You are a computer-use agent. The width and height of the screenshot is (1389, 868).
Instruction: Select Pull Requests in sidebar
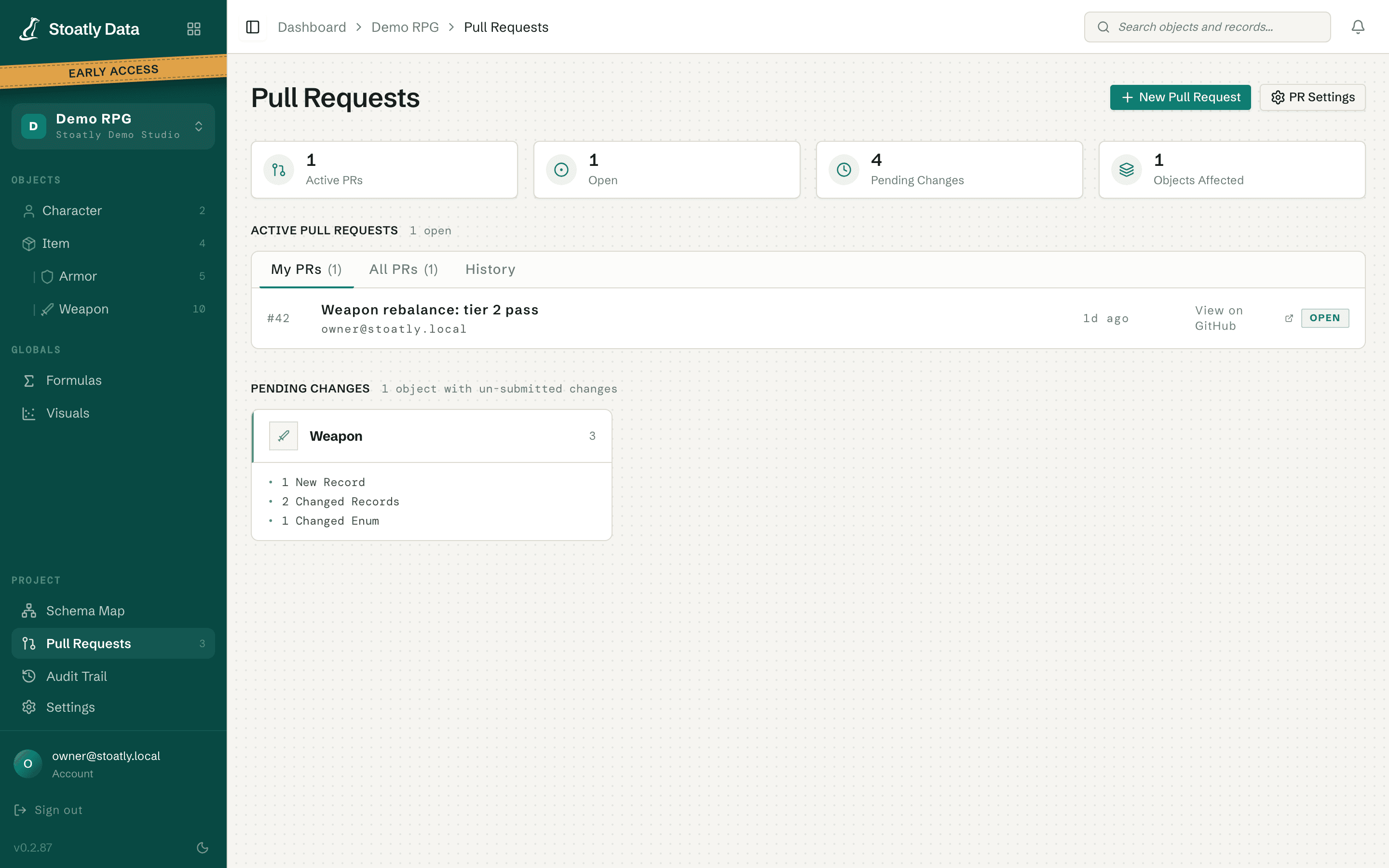[113, 644]
